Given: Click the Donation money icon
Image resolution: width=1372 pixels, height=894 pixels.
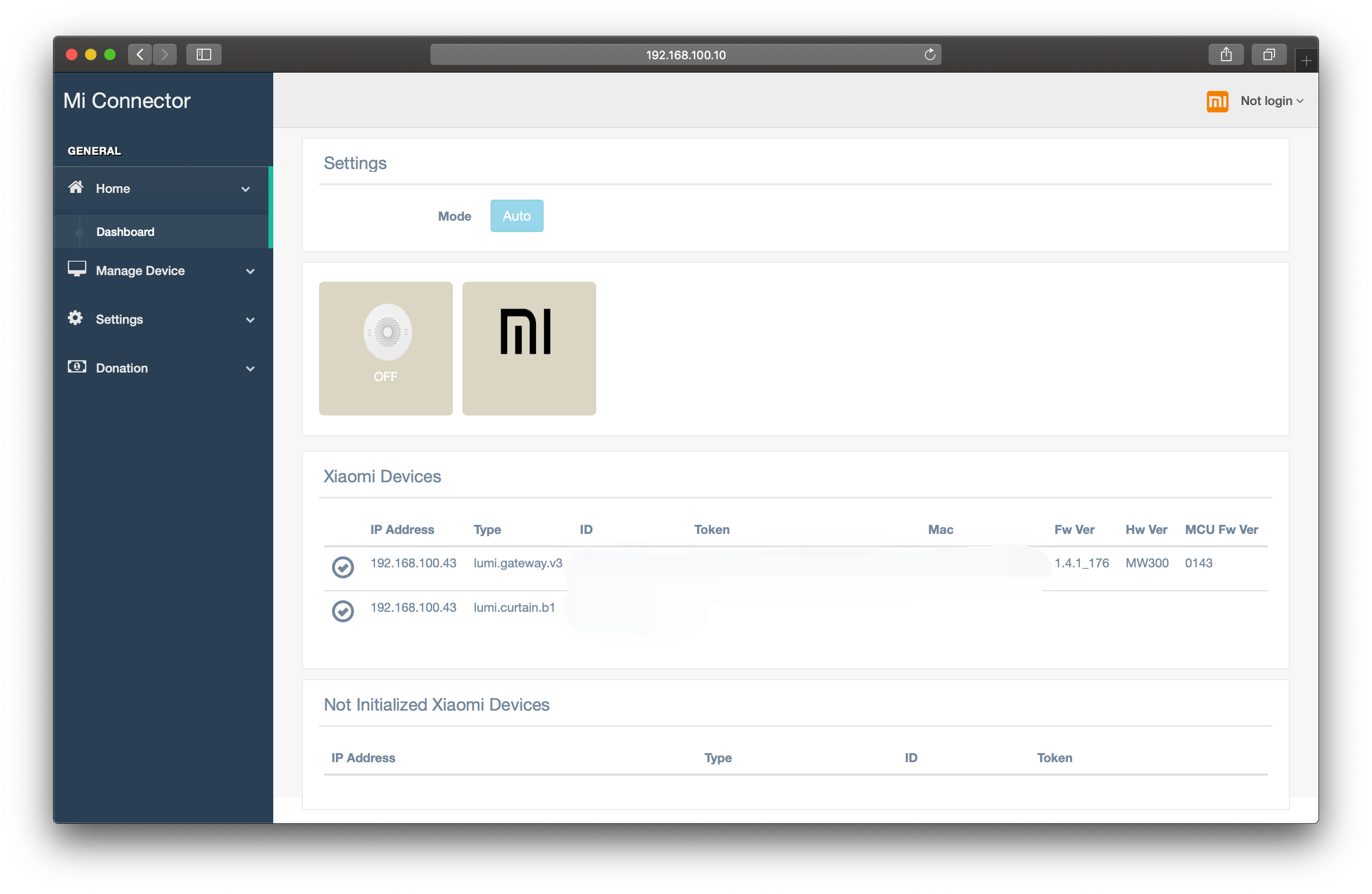Looking at the screenshot, I should coord(76,367).
